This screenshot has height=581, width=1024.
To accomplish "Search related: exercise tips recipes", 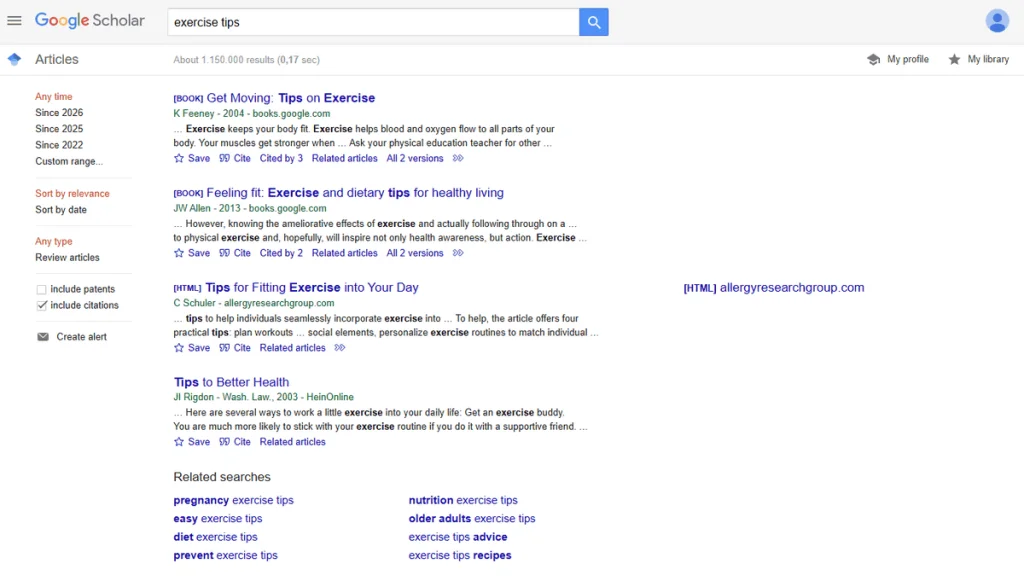I will click(460, 555).
